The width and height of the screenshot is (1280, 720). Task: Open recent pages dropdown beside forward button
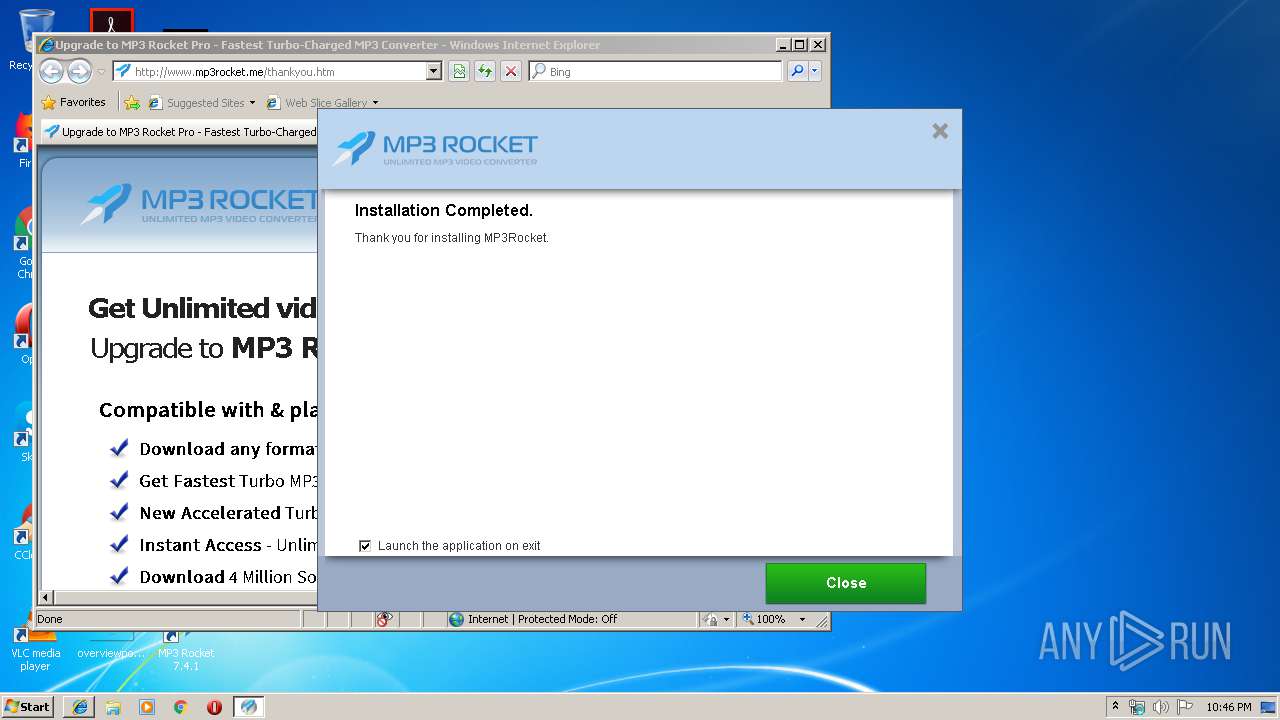tap(101, 72)
